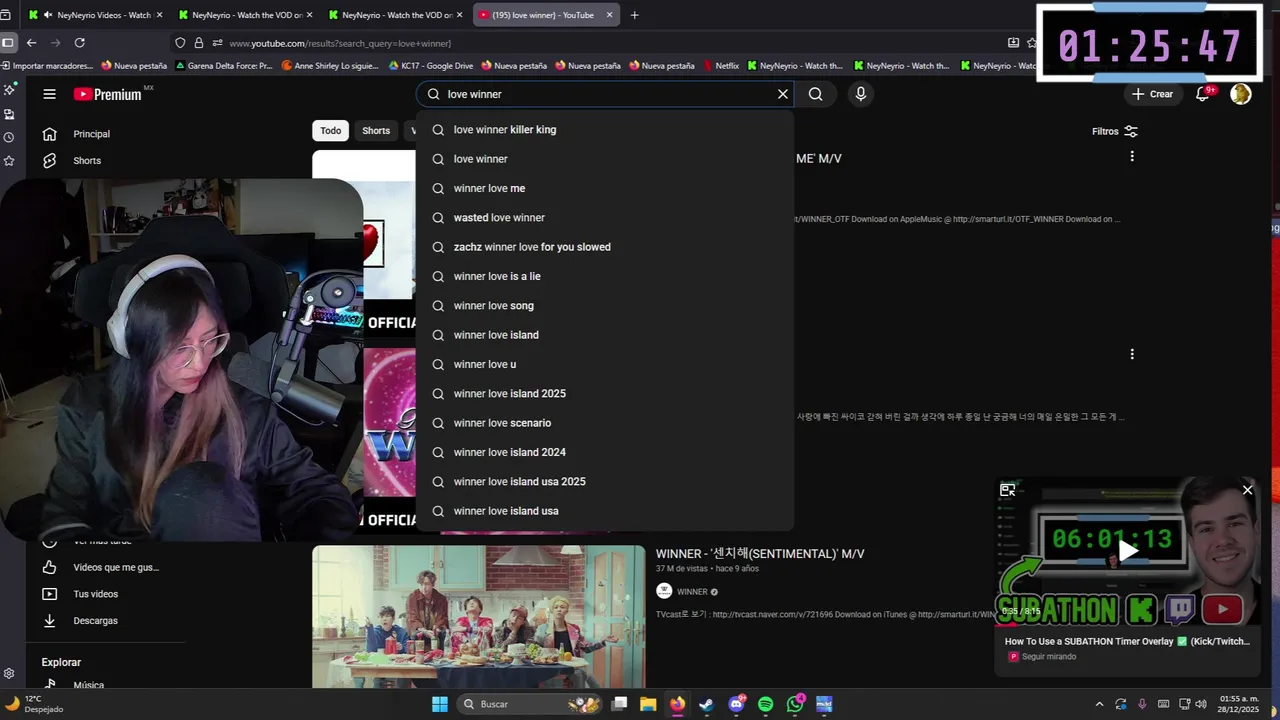The image size is (1280, 720).
Task: Open Discord from the taskbar
Action: (737, 704)
